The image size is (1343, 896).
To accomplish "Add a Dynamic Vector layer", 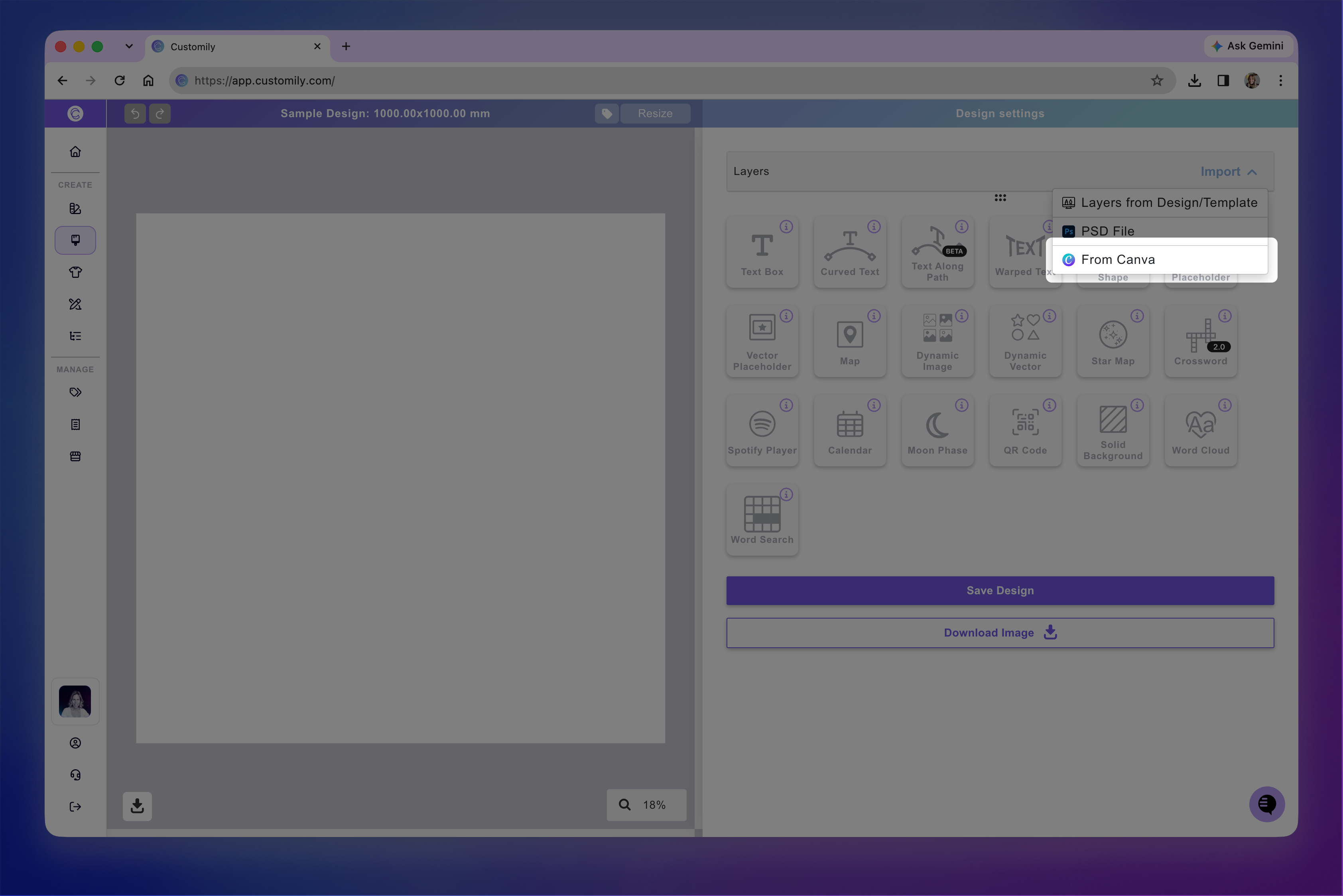I will tap(1025, 341).
